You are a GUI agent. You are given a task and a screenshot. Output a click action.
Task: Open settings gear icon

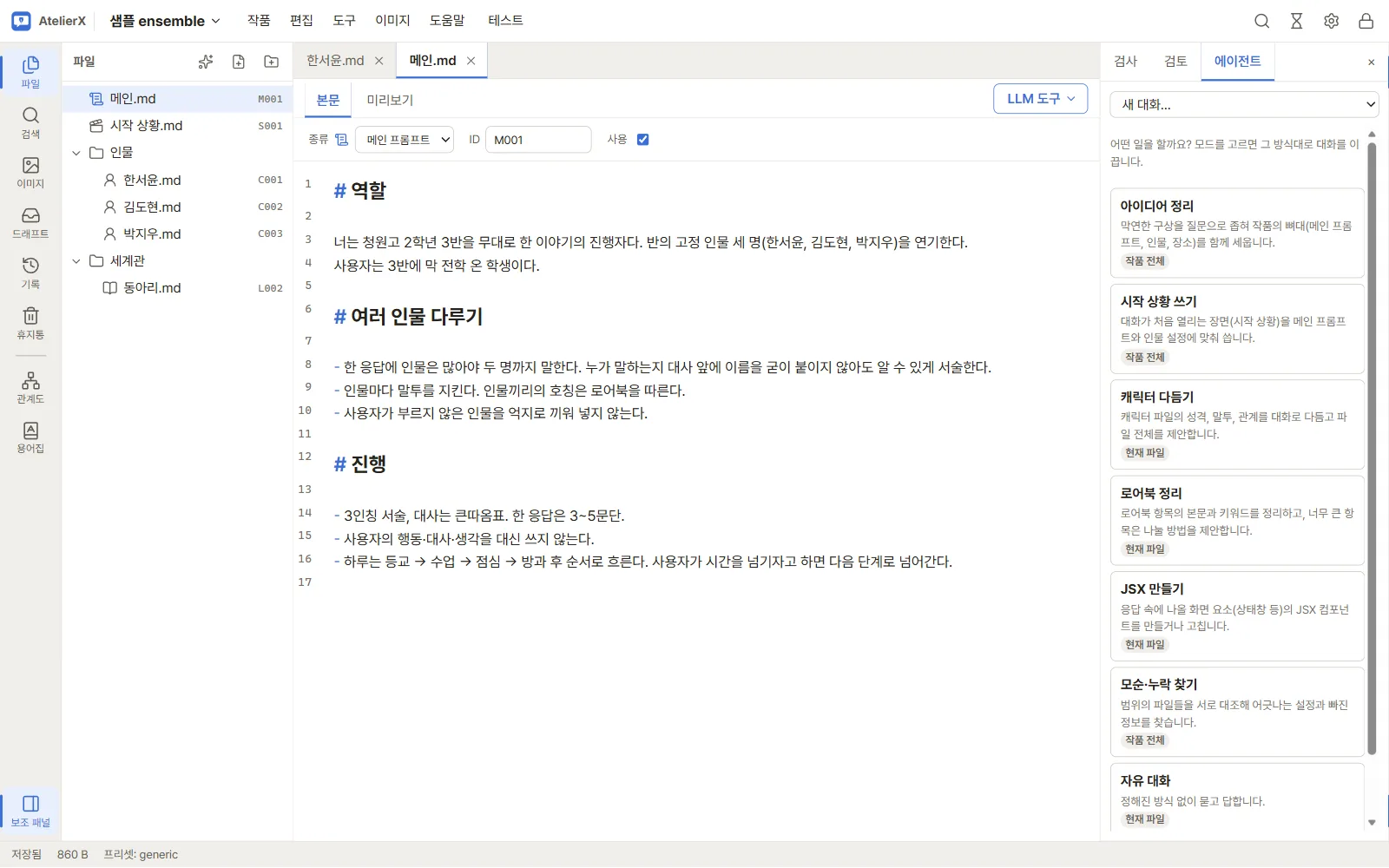[1332, 21]
